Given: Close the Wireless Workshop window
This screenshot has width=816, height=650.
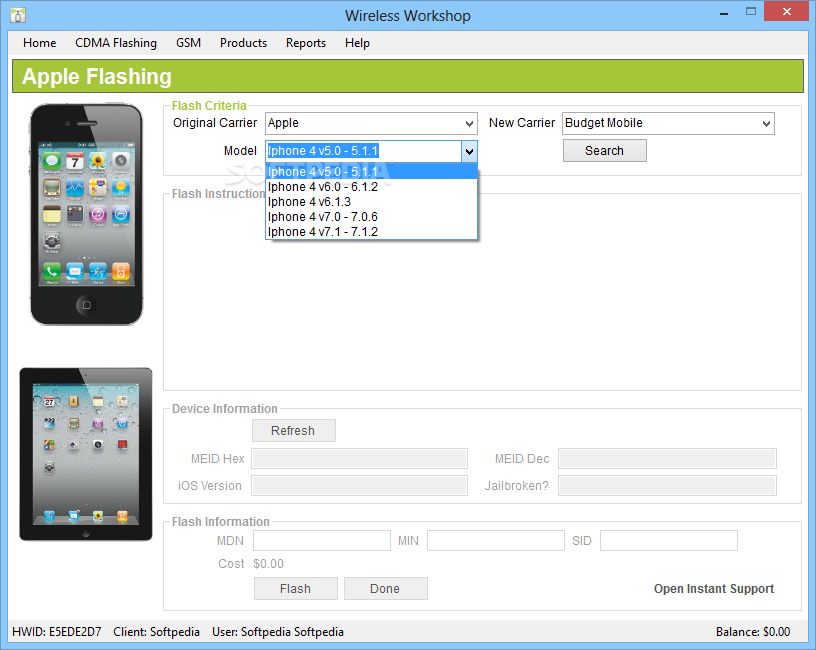Looking at the screenshot, I should pos(786,11).
